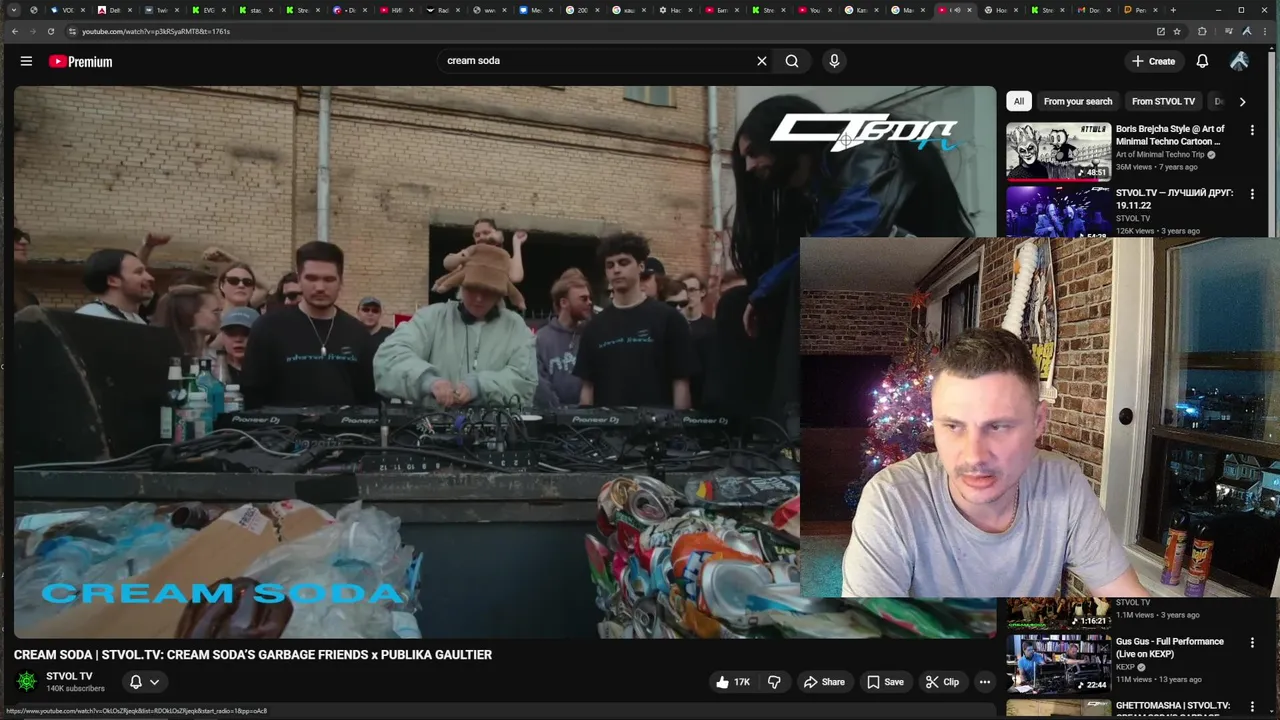Open Gus Gus video thumbnail
Image resolution: width=1280 pixels, height=720 pixels.
coord(1058,663)
